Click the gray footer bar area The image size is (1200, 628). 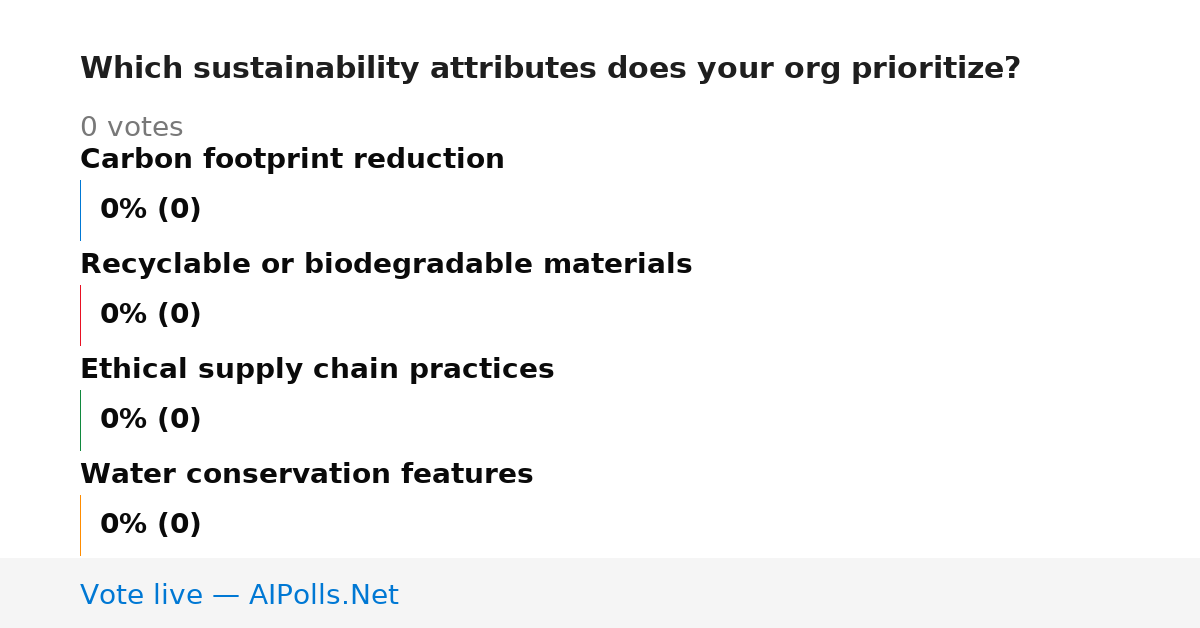point(600,593)
